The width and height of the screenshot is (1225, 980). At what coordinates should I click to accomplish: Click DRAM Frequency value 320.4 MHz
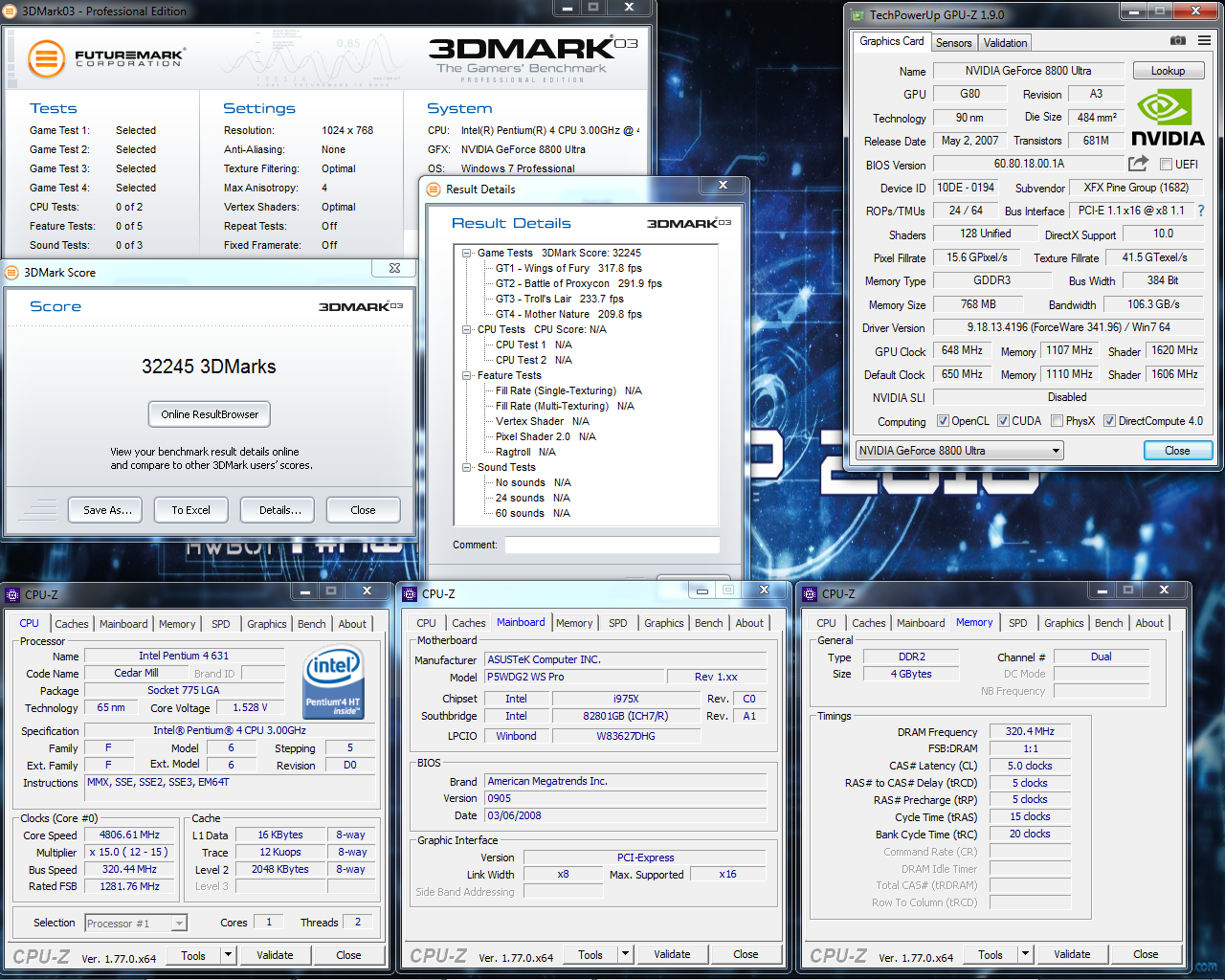[1030, 731]
